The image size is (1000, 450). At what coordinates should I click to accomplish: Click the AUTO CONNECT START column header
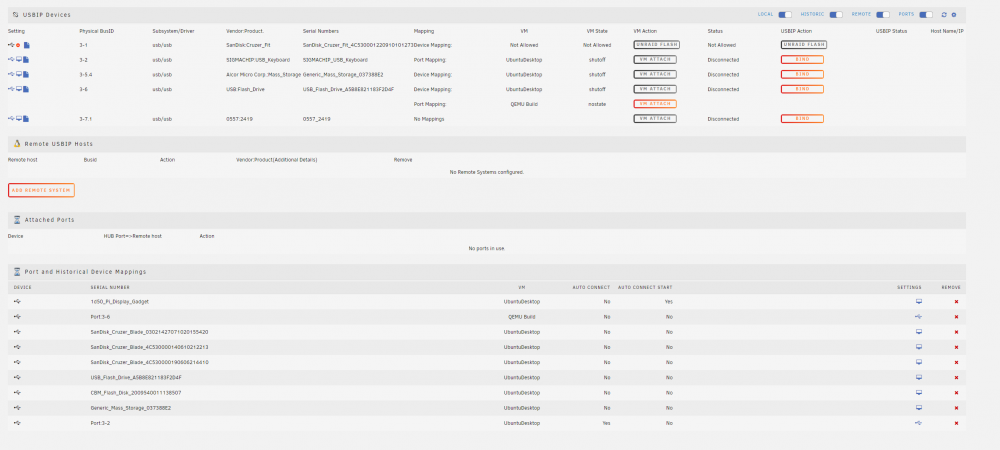point(645,287)
